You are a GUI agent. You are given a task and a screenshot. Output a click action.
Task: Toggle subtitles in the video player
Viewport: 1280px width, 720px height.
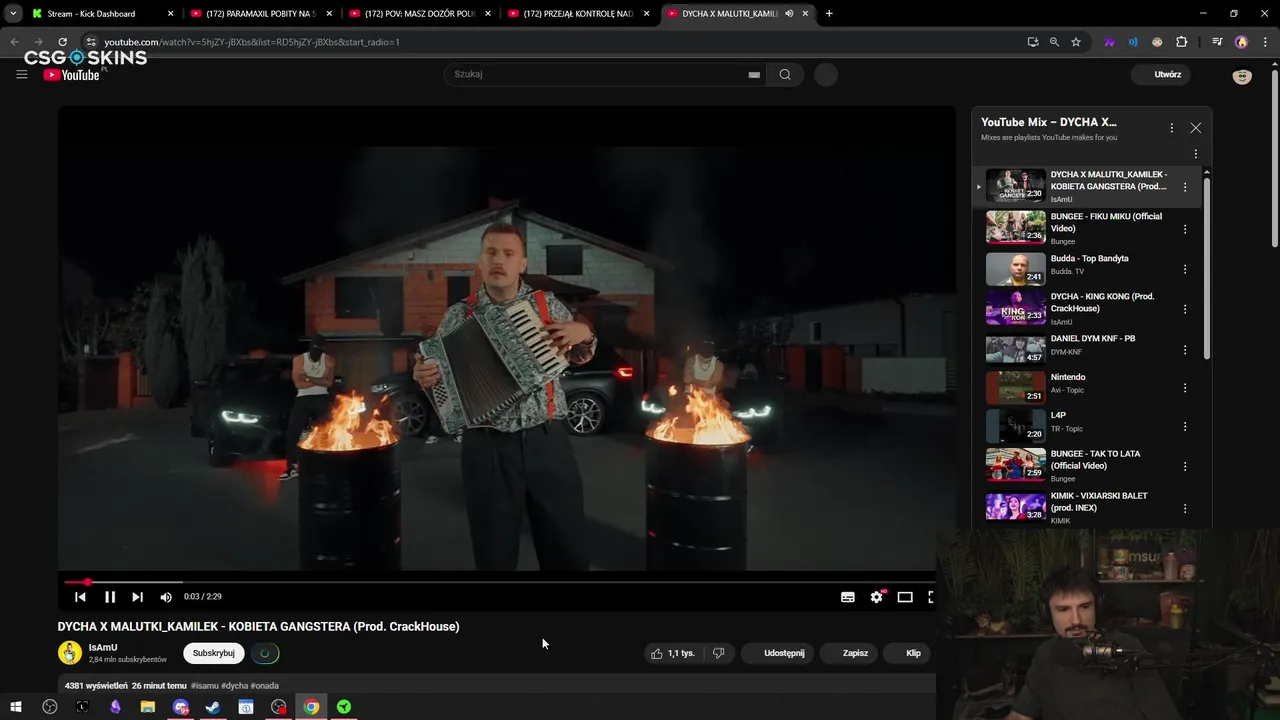[x=848, y=597]
